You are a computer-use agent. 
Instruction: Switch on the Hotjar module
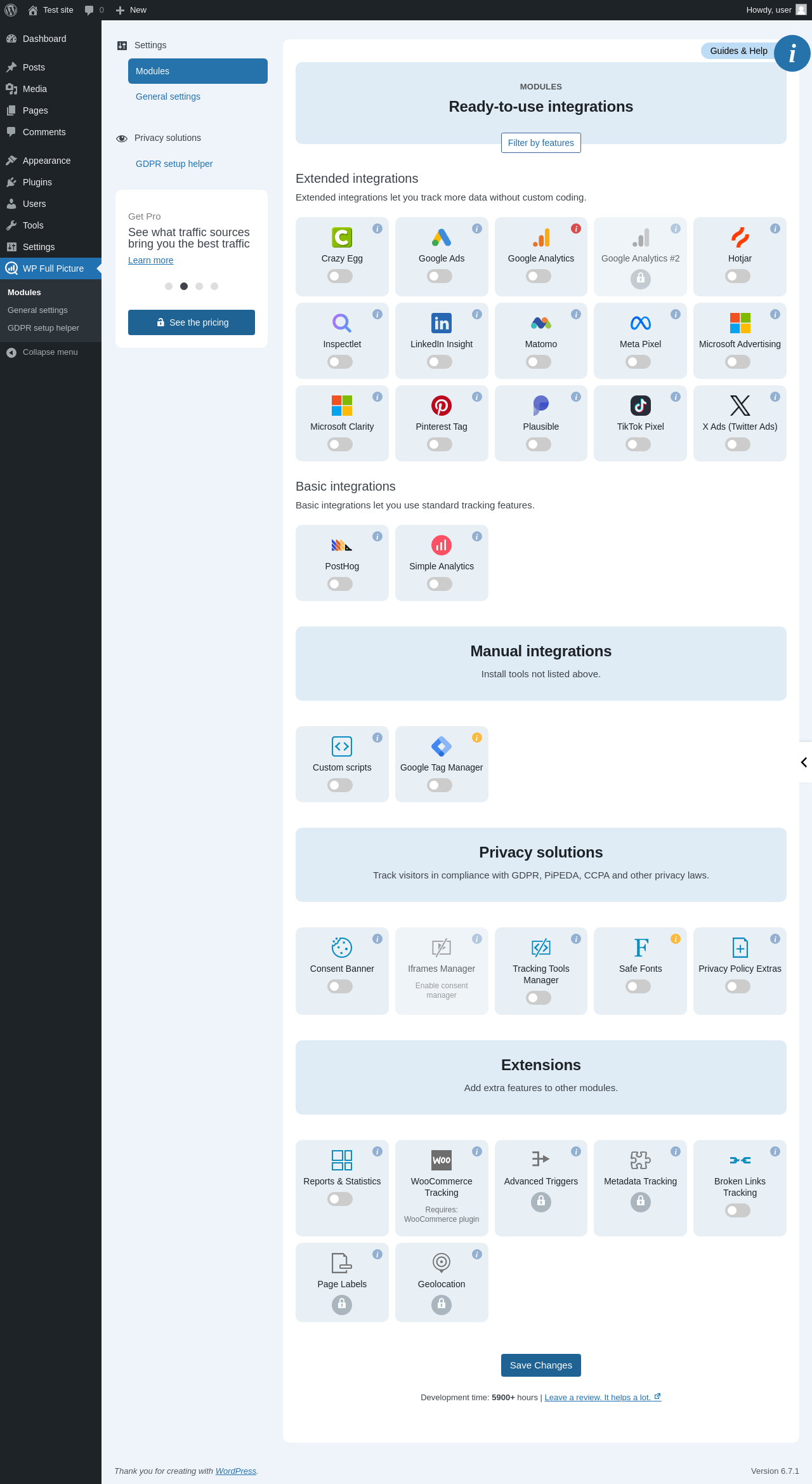pyautogui.click(x=738, y=276)
